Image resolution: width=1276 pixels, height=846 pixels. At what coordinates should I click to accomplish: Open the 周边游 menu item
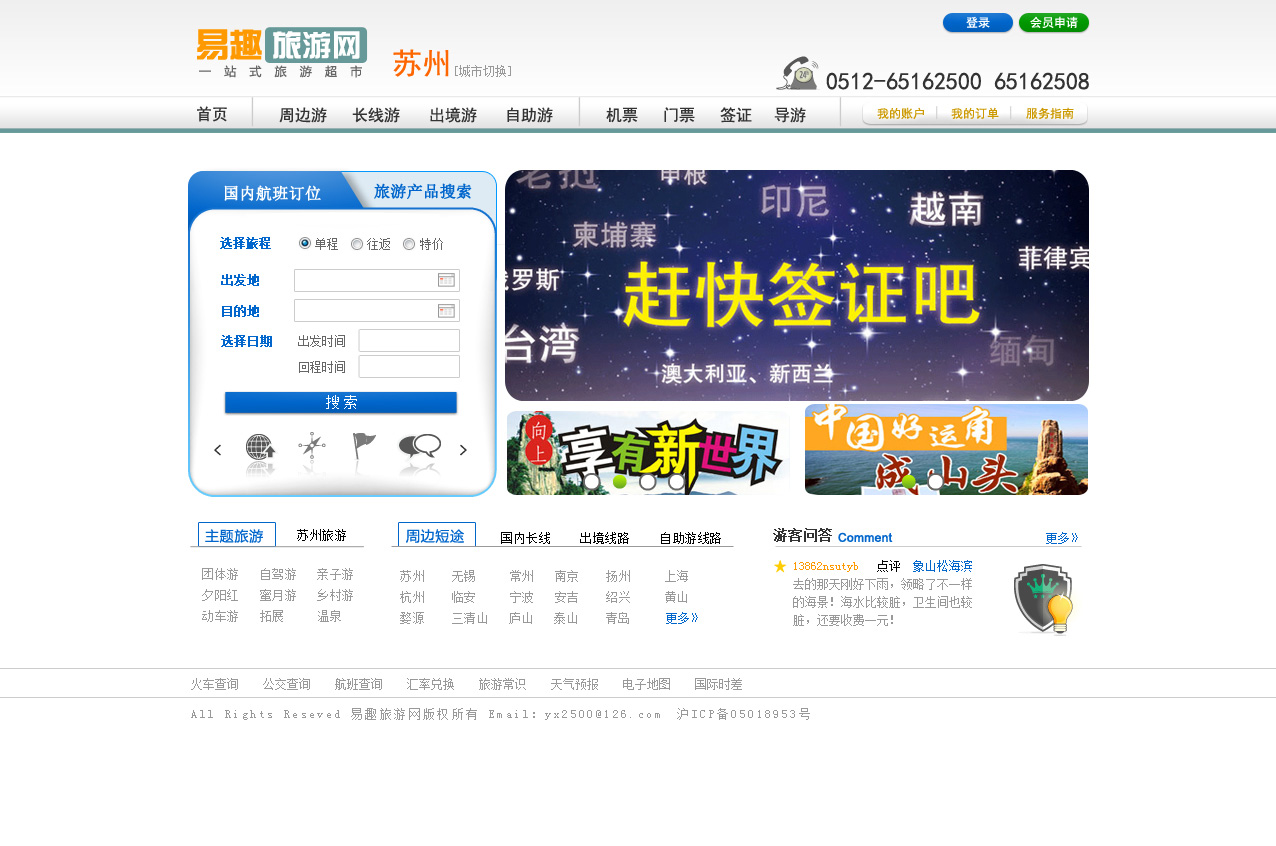303,115
